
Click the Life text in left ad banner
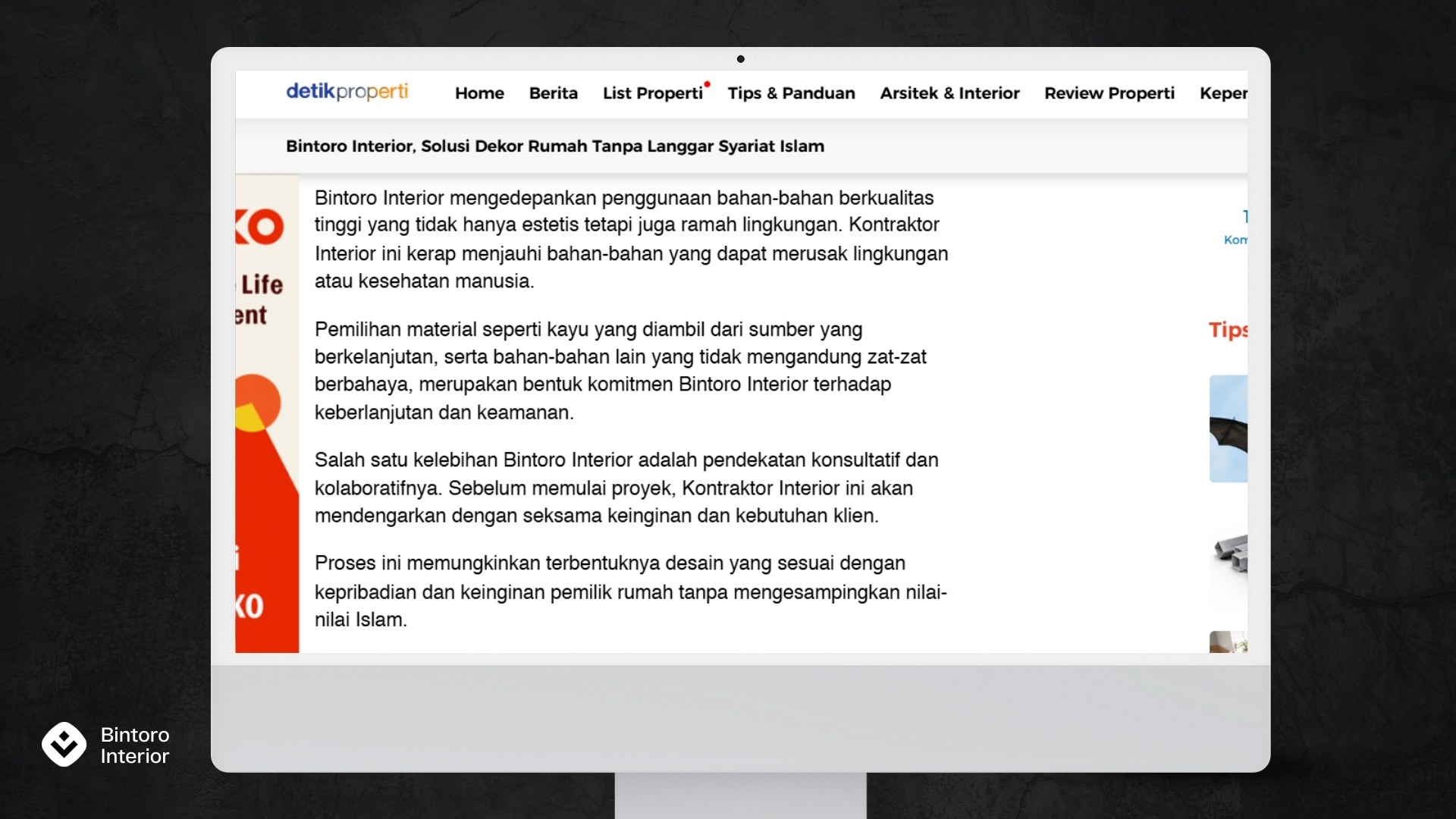click(262, 285)
